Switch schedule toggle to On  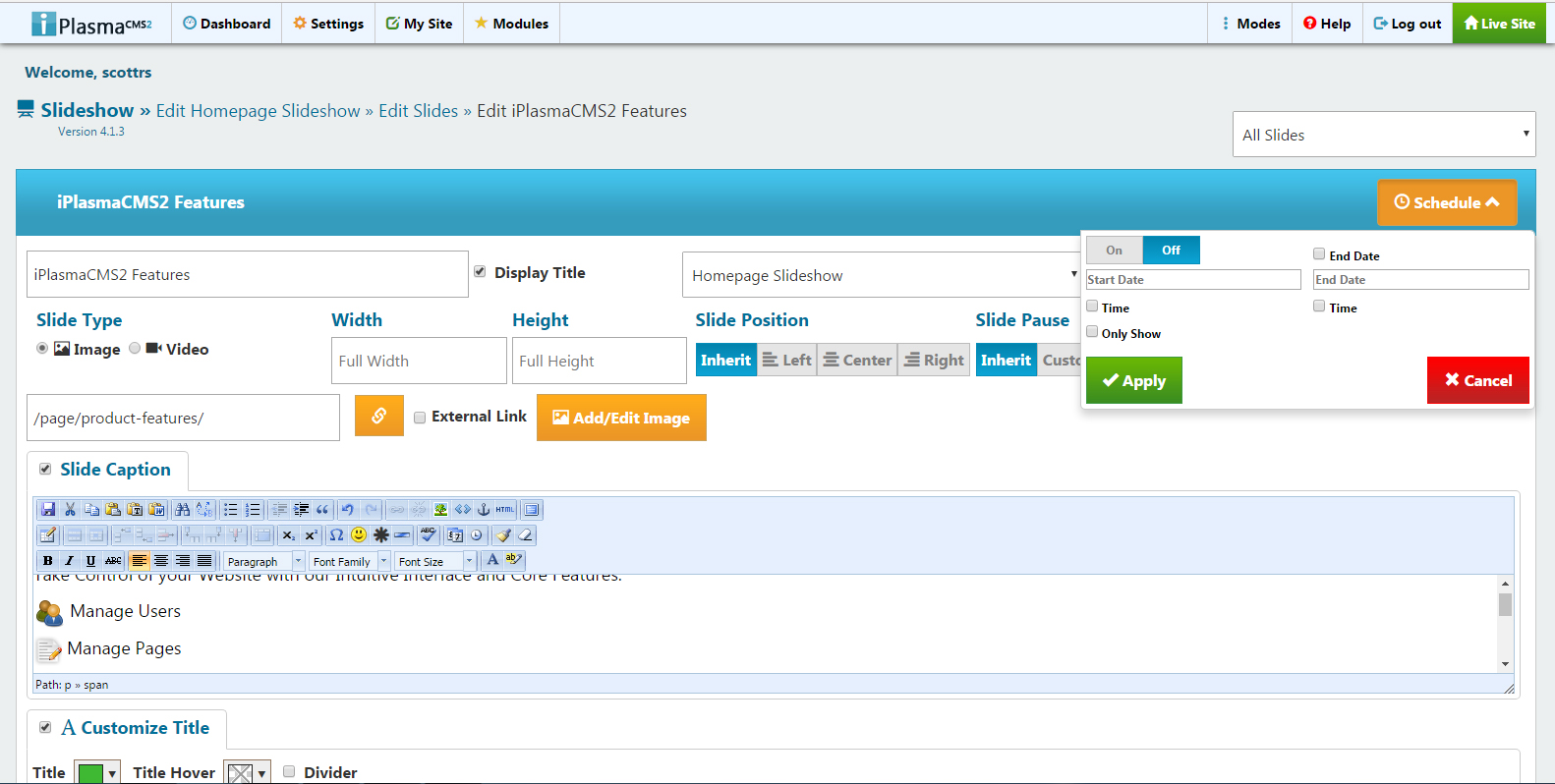[x=1114, y=251]
